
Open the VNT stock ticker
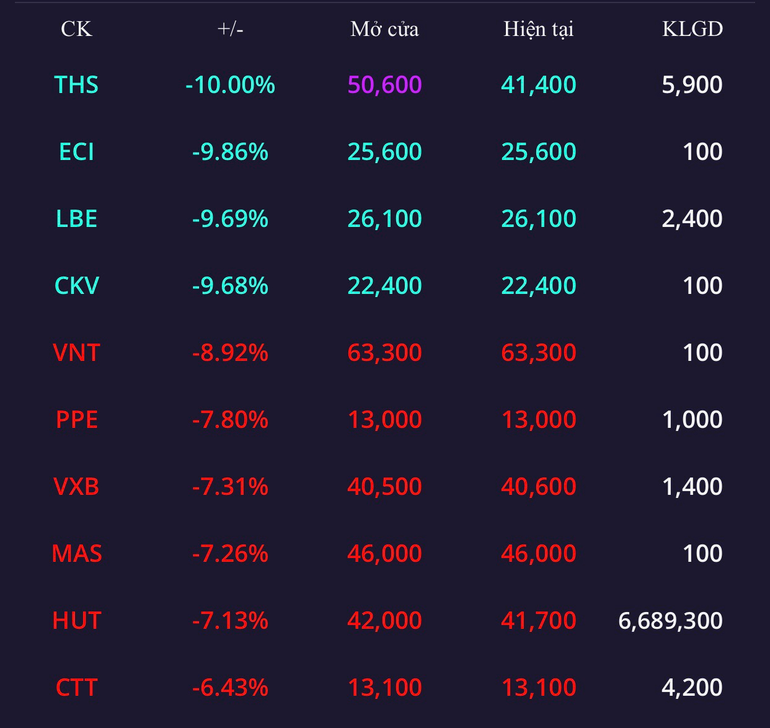point(76,353)
